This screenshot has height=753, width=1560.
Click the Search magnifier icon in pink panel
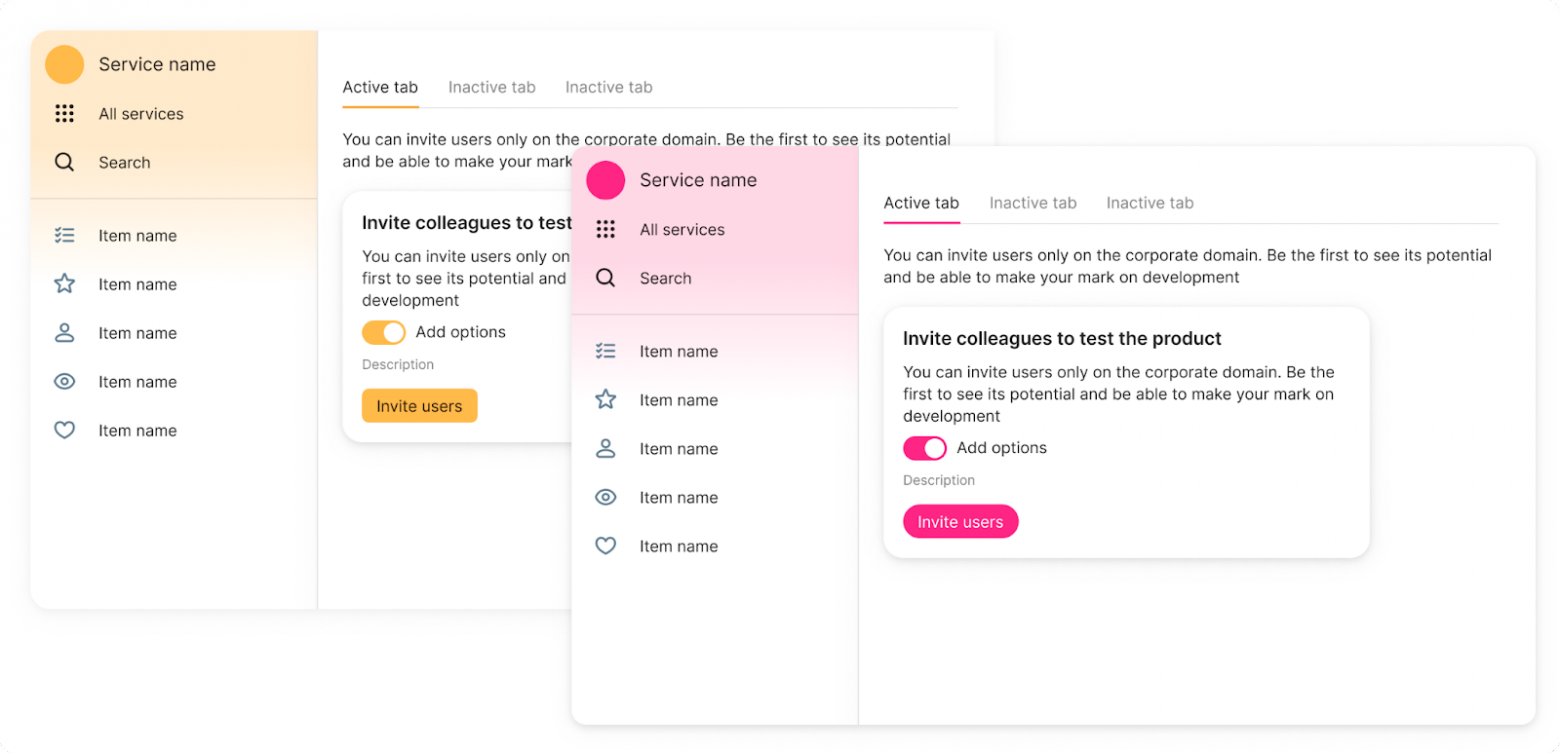[x=605, y=278]
